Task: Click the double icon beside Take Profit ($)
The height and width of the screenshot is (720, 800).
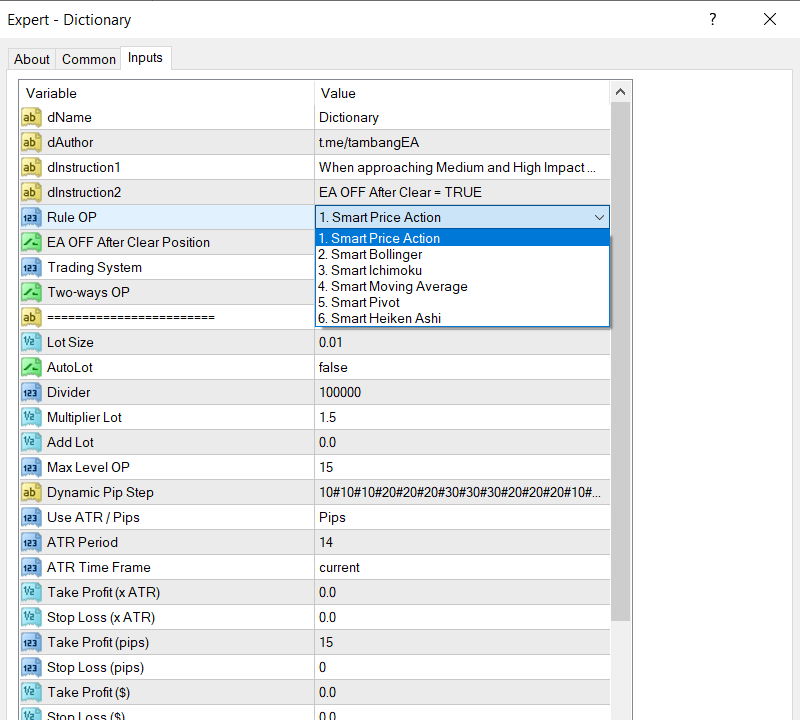Action: [31, 692]
